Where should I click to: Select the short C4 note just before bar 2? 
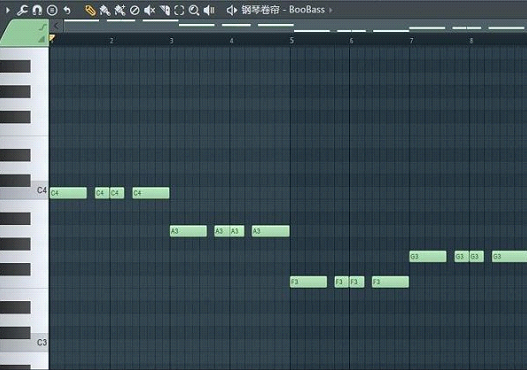click(x=102, y=193)
